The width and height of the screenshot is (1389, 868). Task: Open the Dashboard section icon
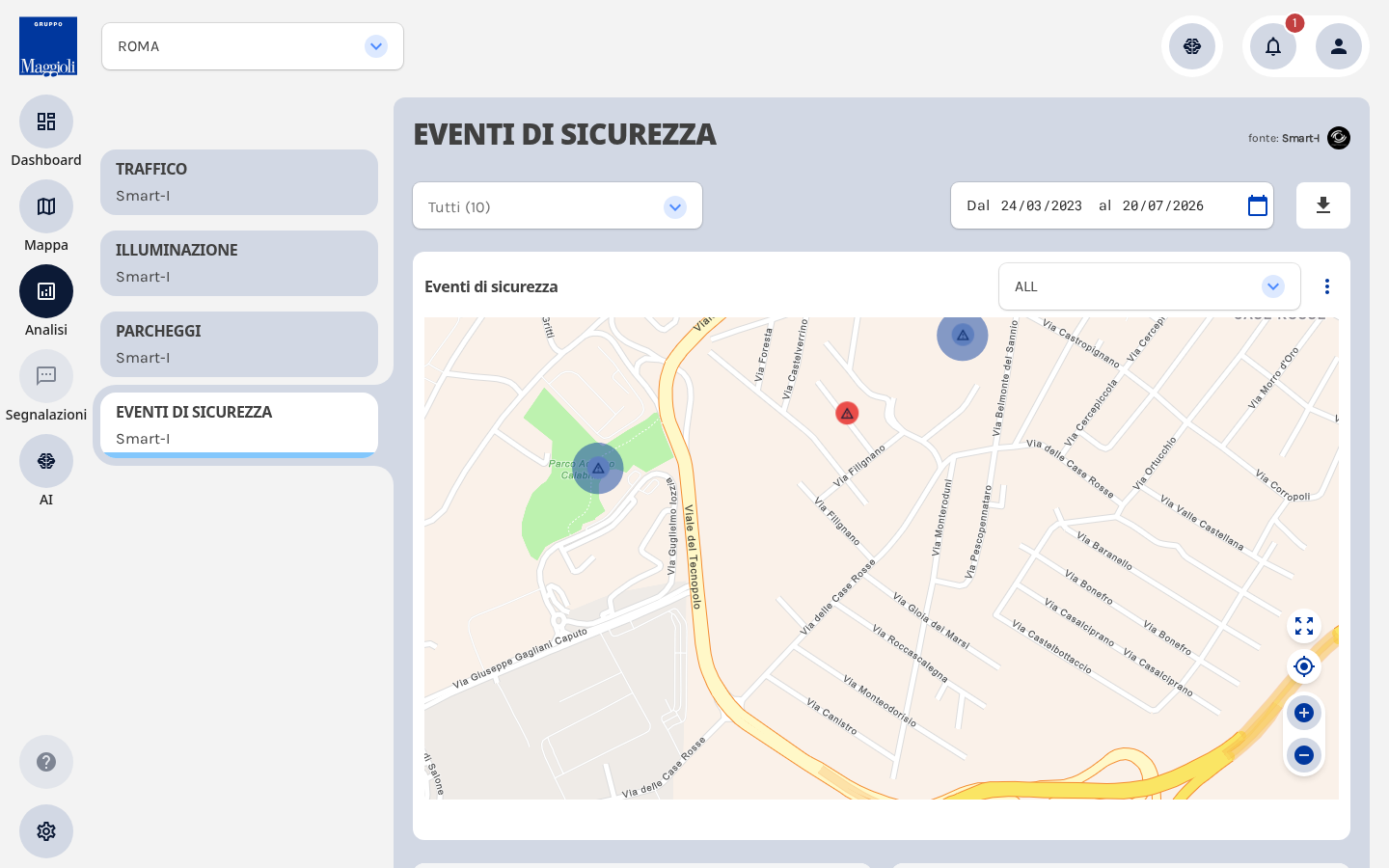tap(46, 122)
